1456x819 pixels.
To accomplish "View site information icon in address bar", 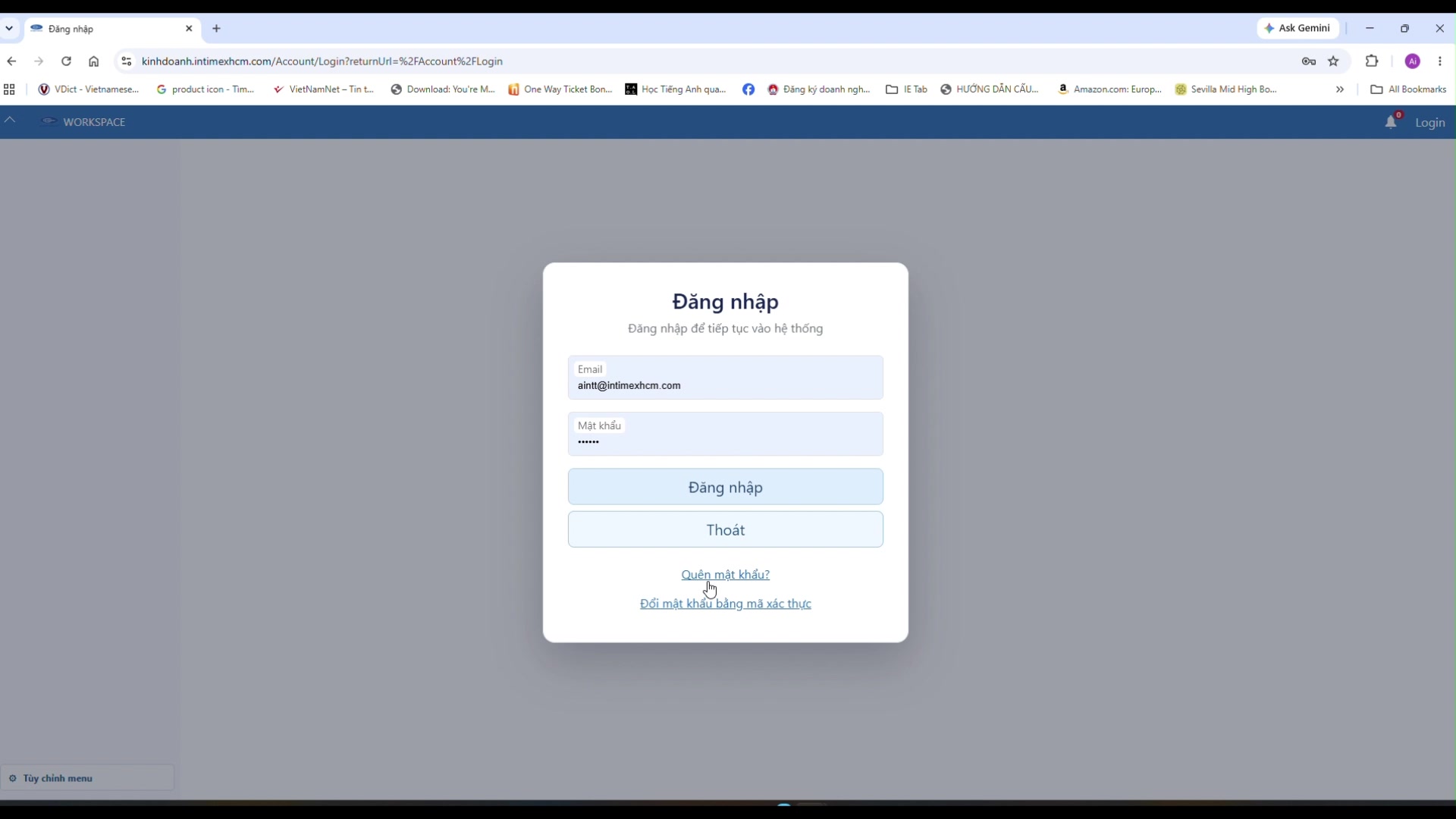I will 127,61.
